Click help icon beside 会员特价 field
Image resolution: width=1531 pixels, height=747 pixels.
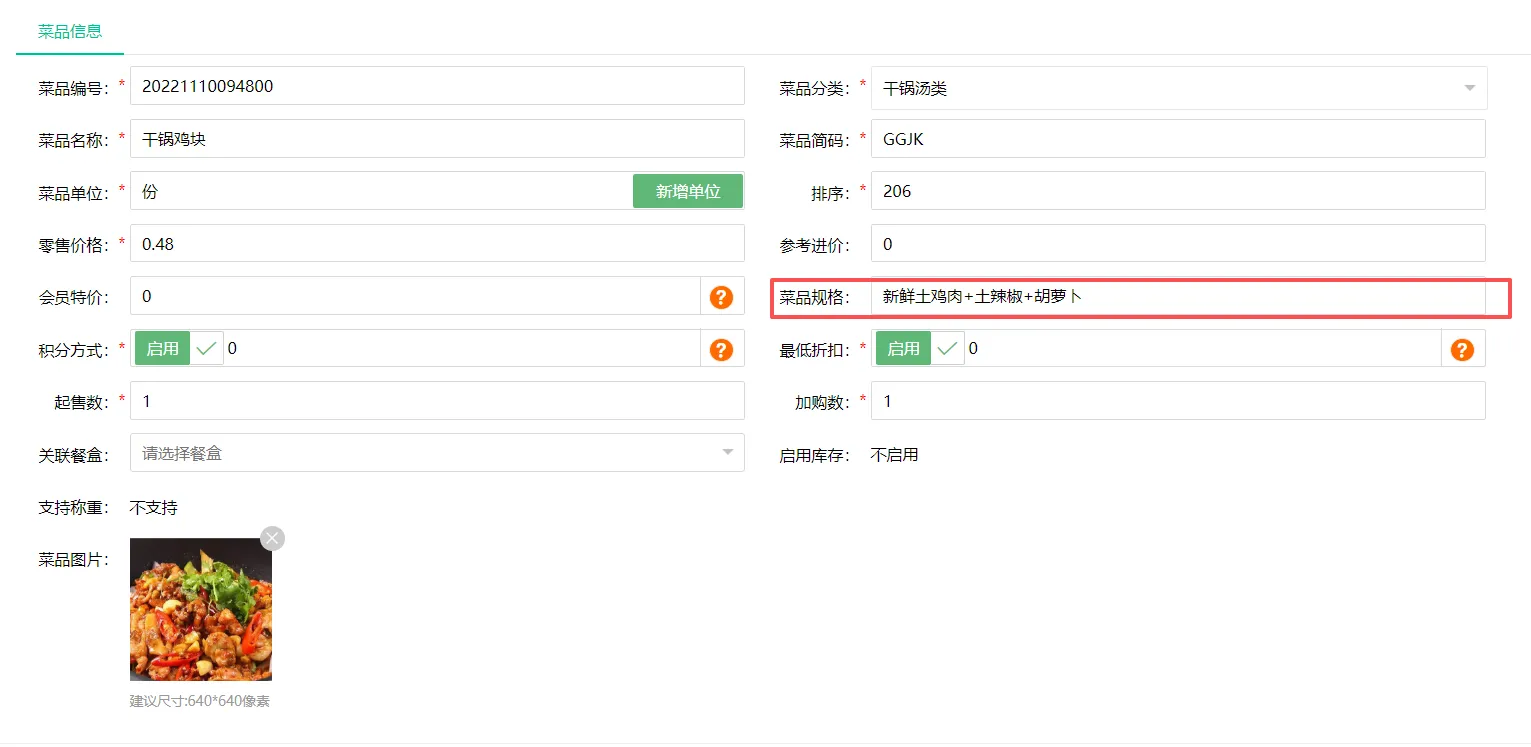(721, 297)
